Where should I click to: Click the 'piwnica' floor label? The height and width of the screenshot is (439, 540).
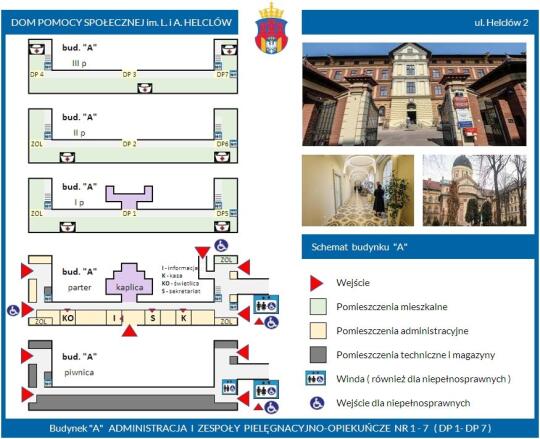[x=79, y=372]
